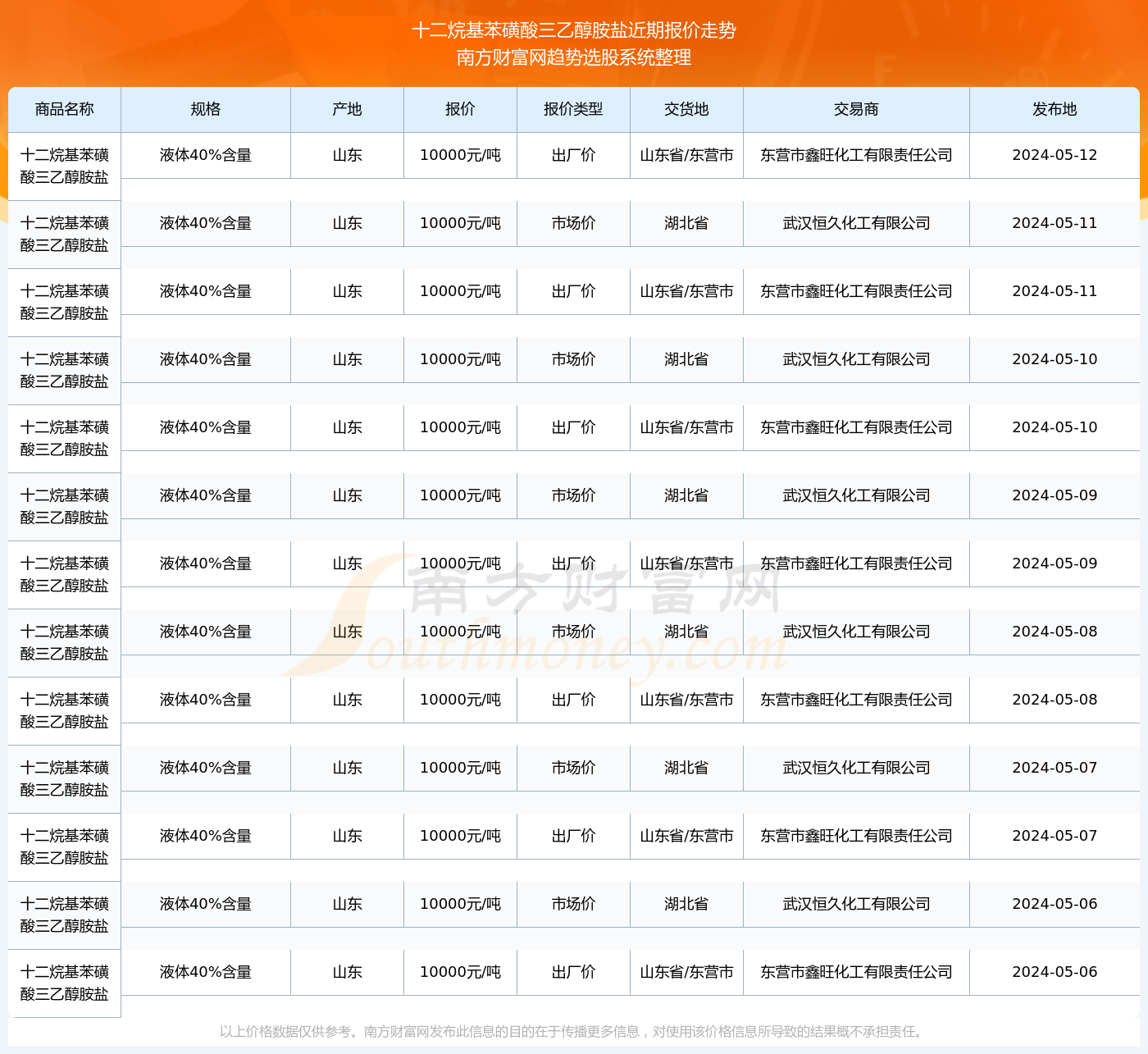Click 市场价 in the 2024-05-07 row
Screen dimensions: 1148x1054
[574, 768]
